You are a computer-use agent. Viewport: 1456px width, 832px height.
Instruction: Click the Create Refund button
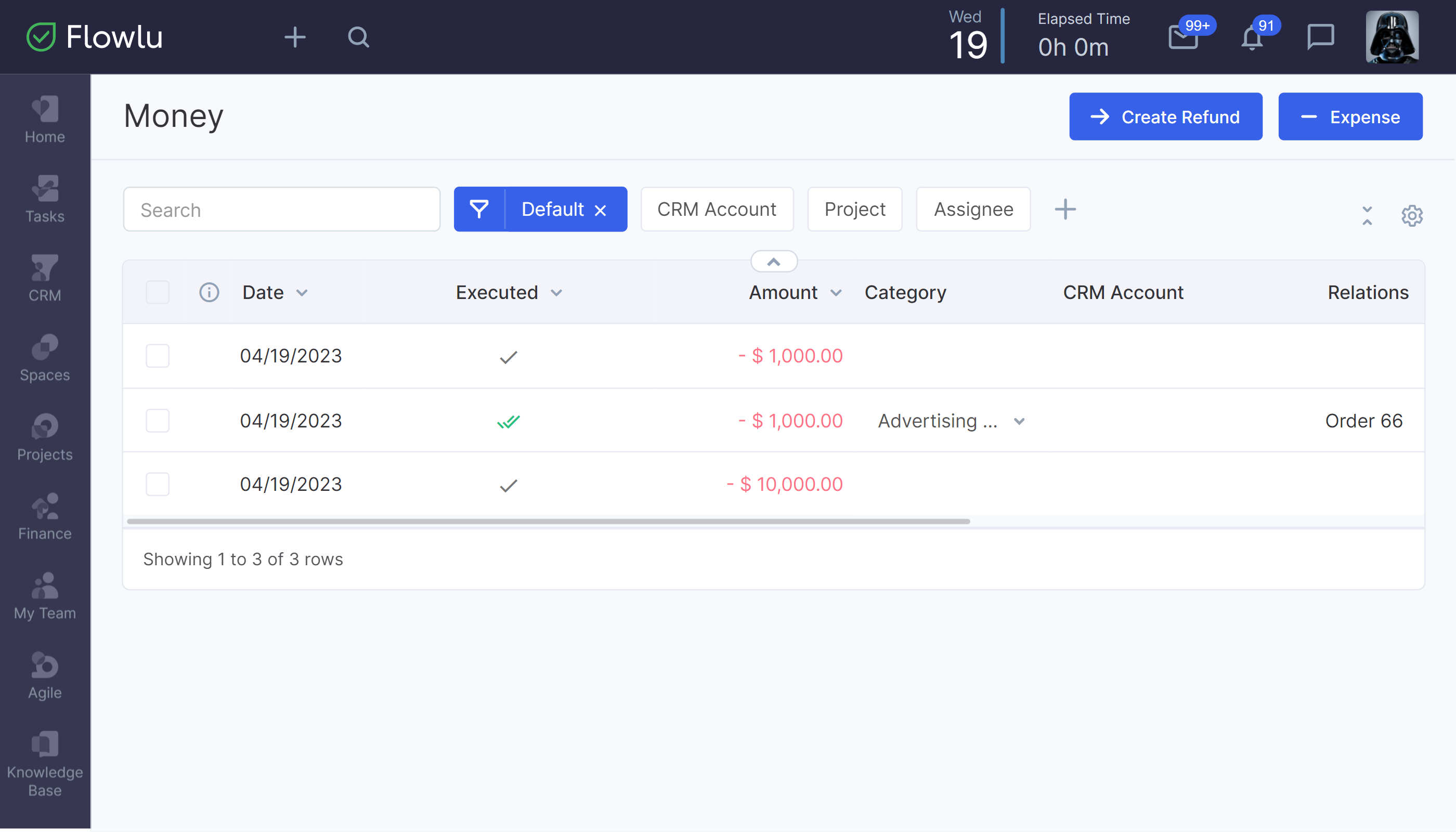tap(1165, 116)
